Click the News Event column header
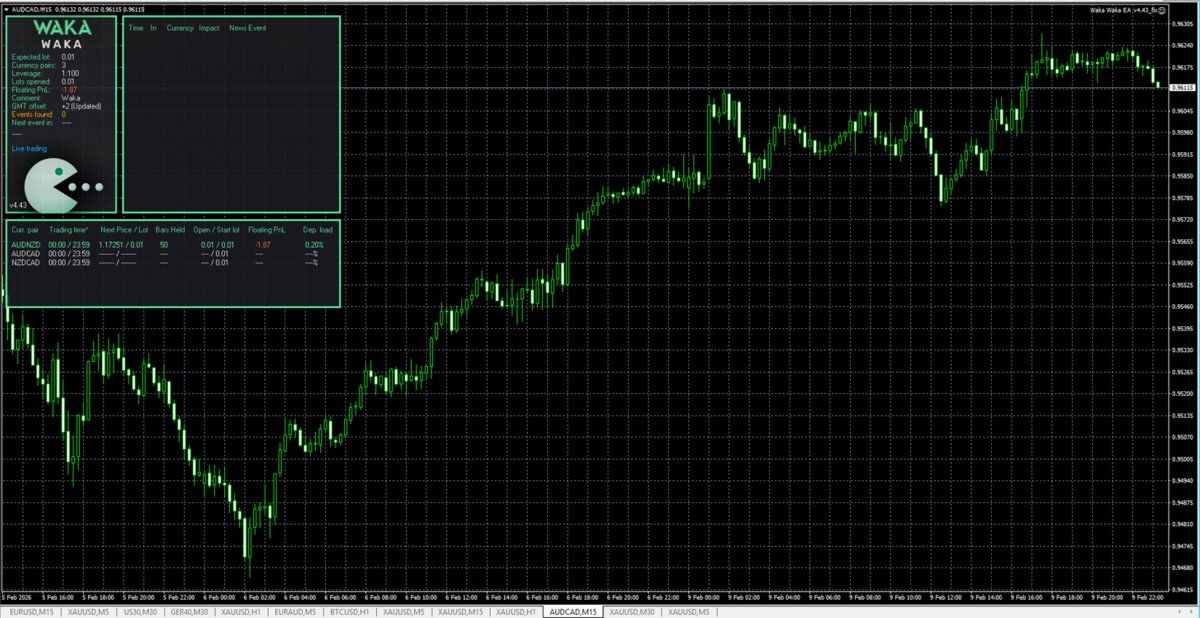This screenshot has width=1200, height=618. click(247, 28)
